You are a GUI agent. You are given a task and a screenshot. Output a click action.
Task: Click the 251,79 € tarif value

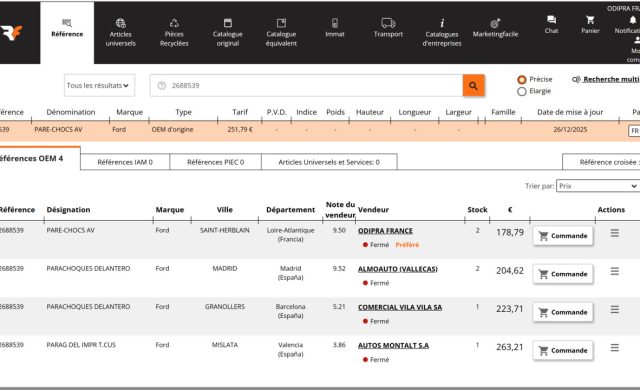pyautogui.click(x=240, y=130)
